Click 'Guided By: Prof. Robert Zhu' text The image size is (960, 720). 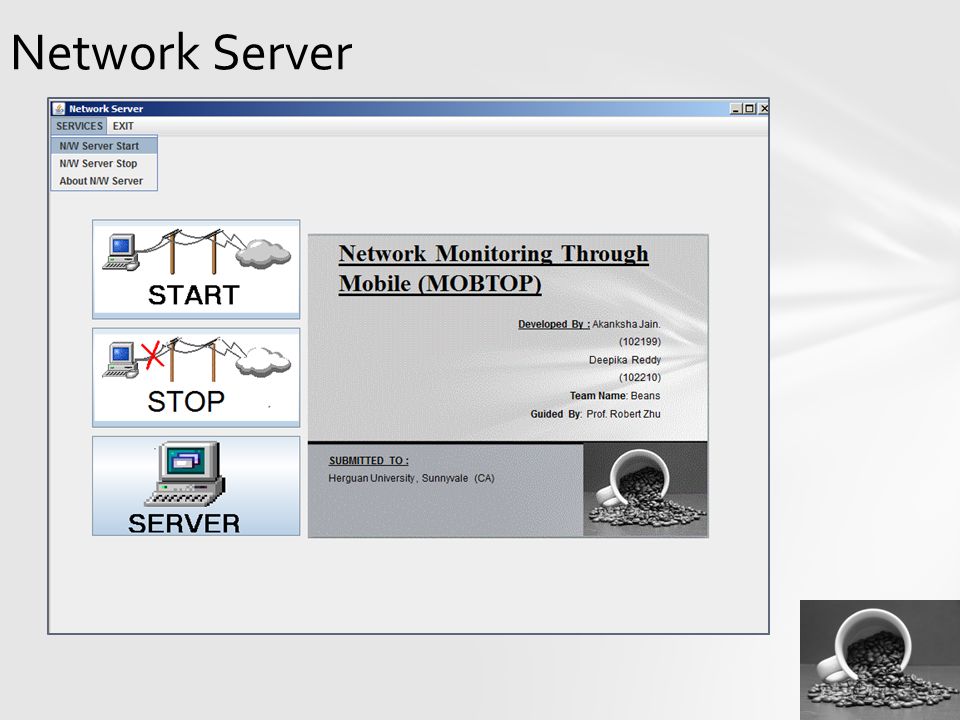pos(595,414)
